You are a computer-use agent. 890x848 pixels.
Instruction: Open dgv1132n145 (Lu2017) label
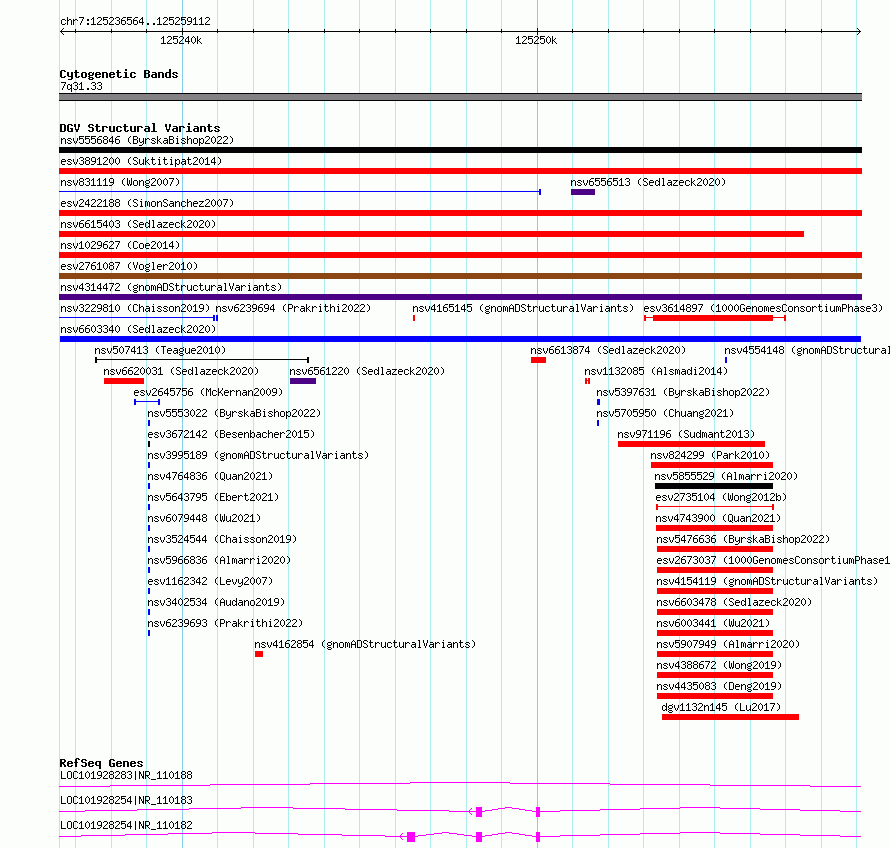point(721,707)
